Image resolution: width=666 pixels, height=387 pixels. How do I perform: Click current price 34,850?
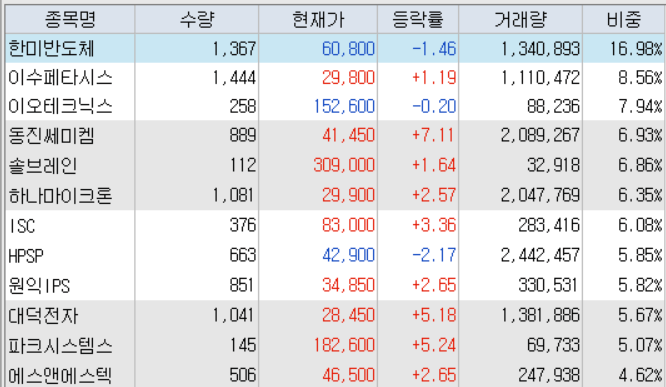(348, 285)
